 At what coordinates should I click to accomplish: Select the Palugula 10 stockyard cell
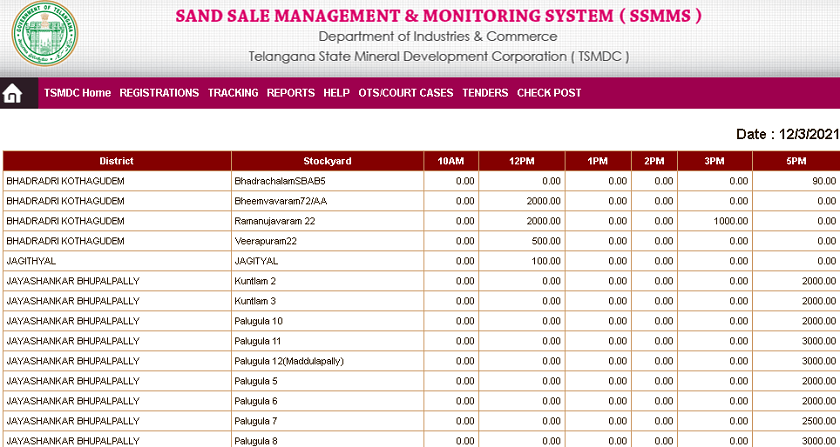tap(327, 321)
